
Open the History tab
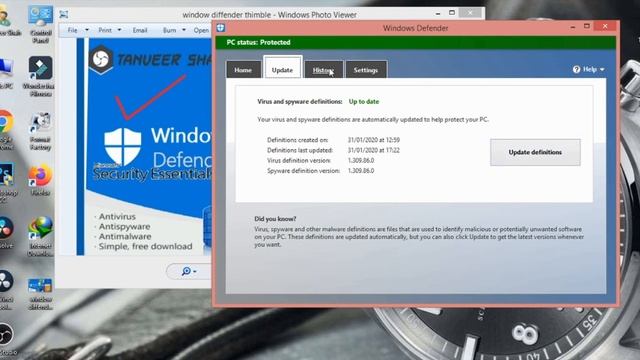point(323,70)
